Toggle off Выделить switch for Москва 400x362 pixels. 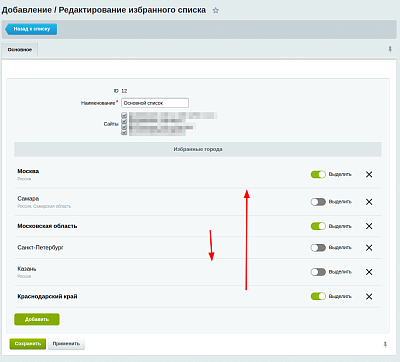tap(318, 174)
